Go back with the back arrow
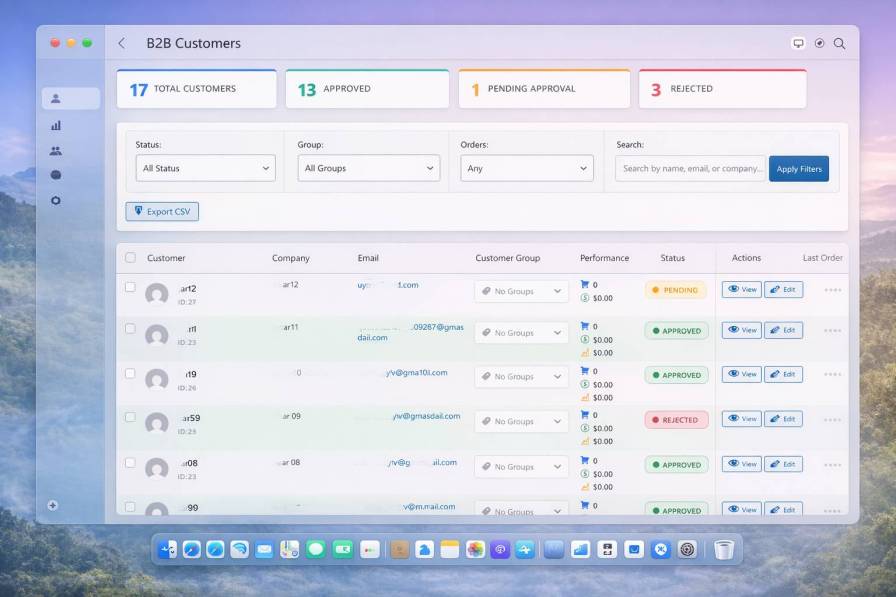Screen dimensions: 896x597 click(121, 43)
